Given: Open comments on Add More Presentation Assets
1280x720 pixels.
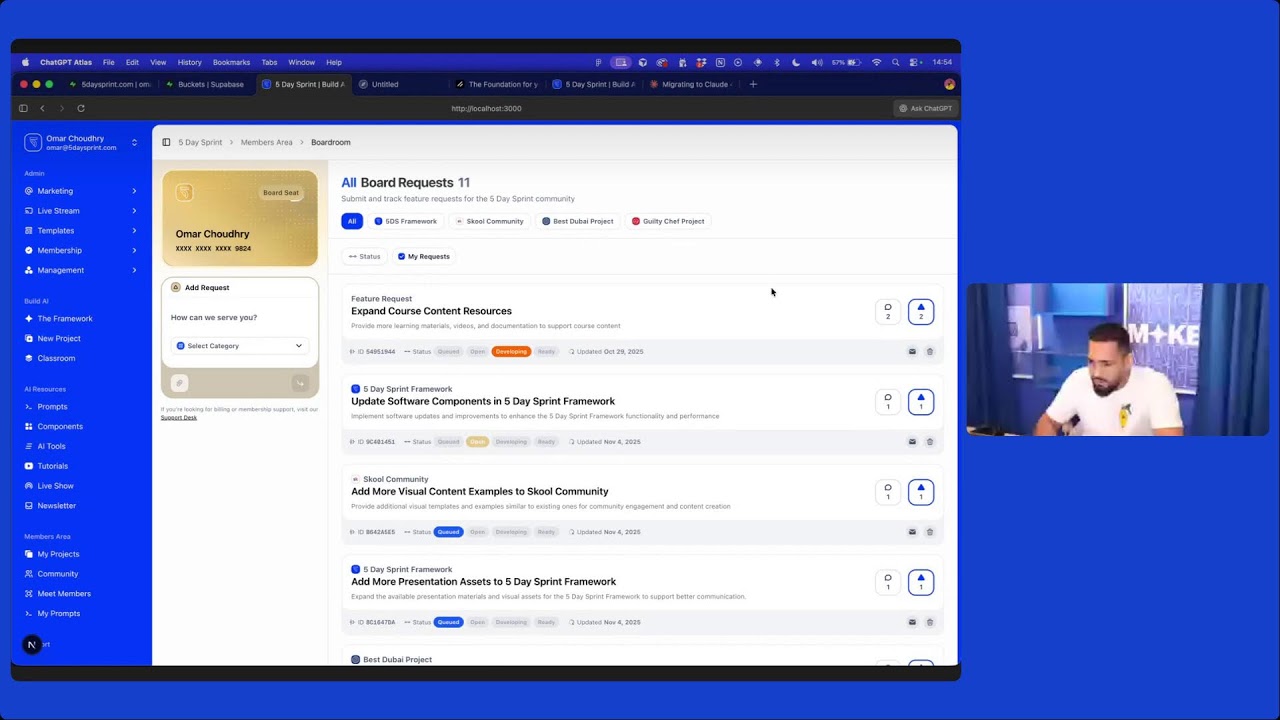Looking at the screenshot, I should pos(888,582).
